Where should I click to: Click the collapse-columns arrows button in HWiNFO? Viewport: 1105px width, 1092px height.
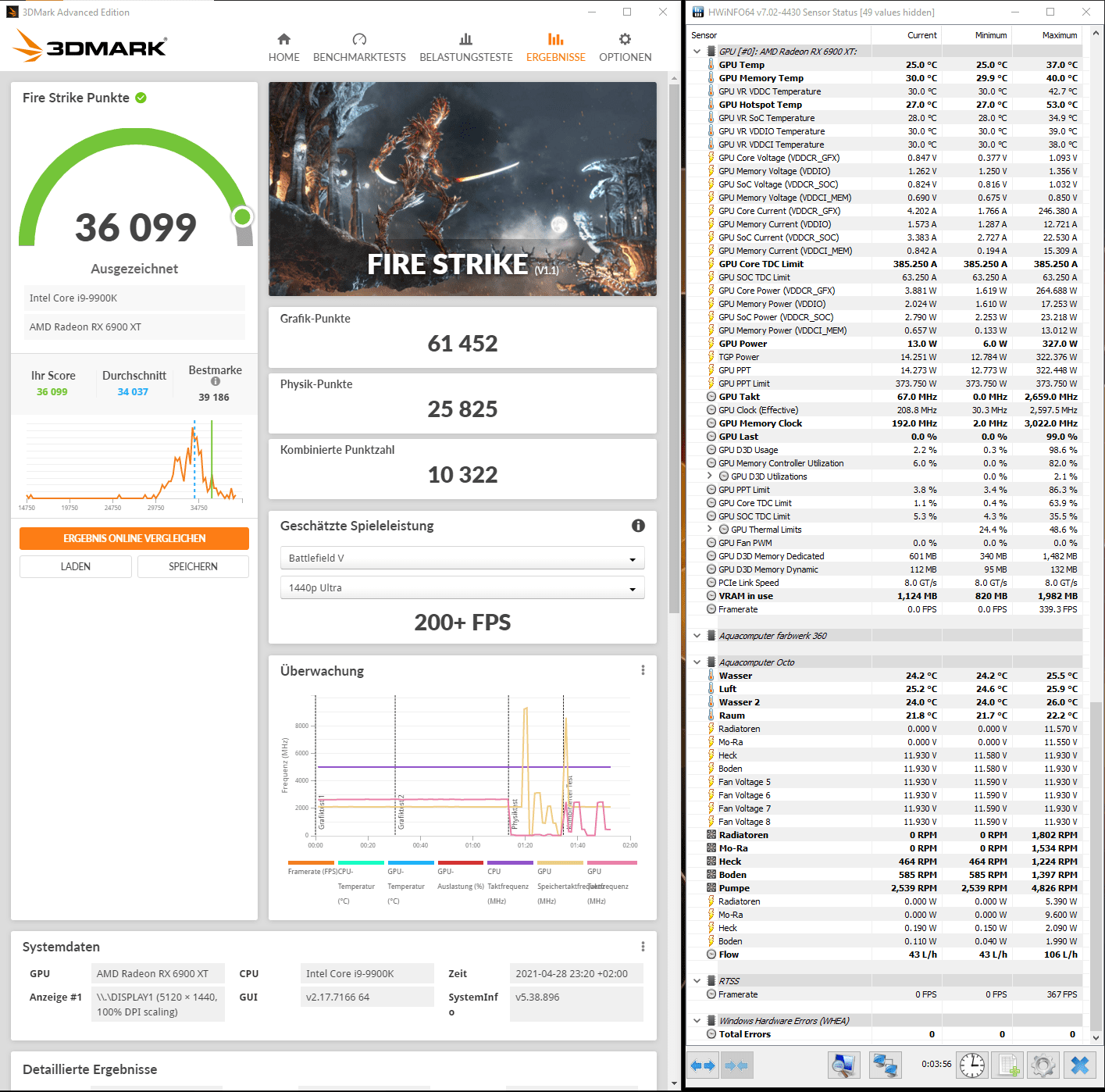736,1065
